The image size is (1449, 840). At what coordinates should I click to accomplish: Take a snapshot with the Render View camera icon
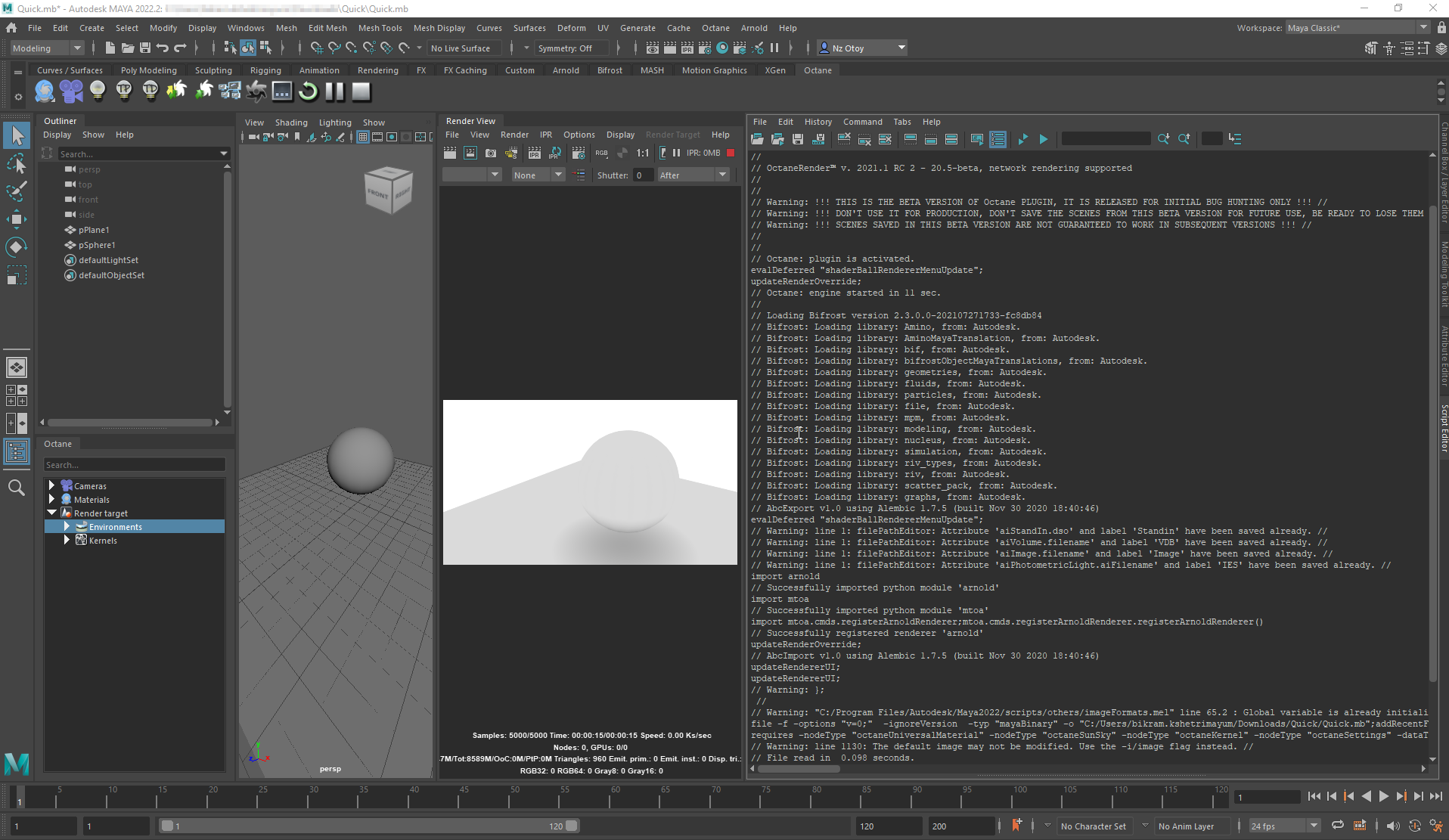pyautogui.click(x=491, y=153)
